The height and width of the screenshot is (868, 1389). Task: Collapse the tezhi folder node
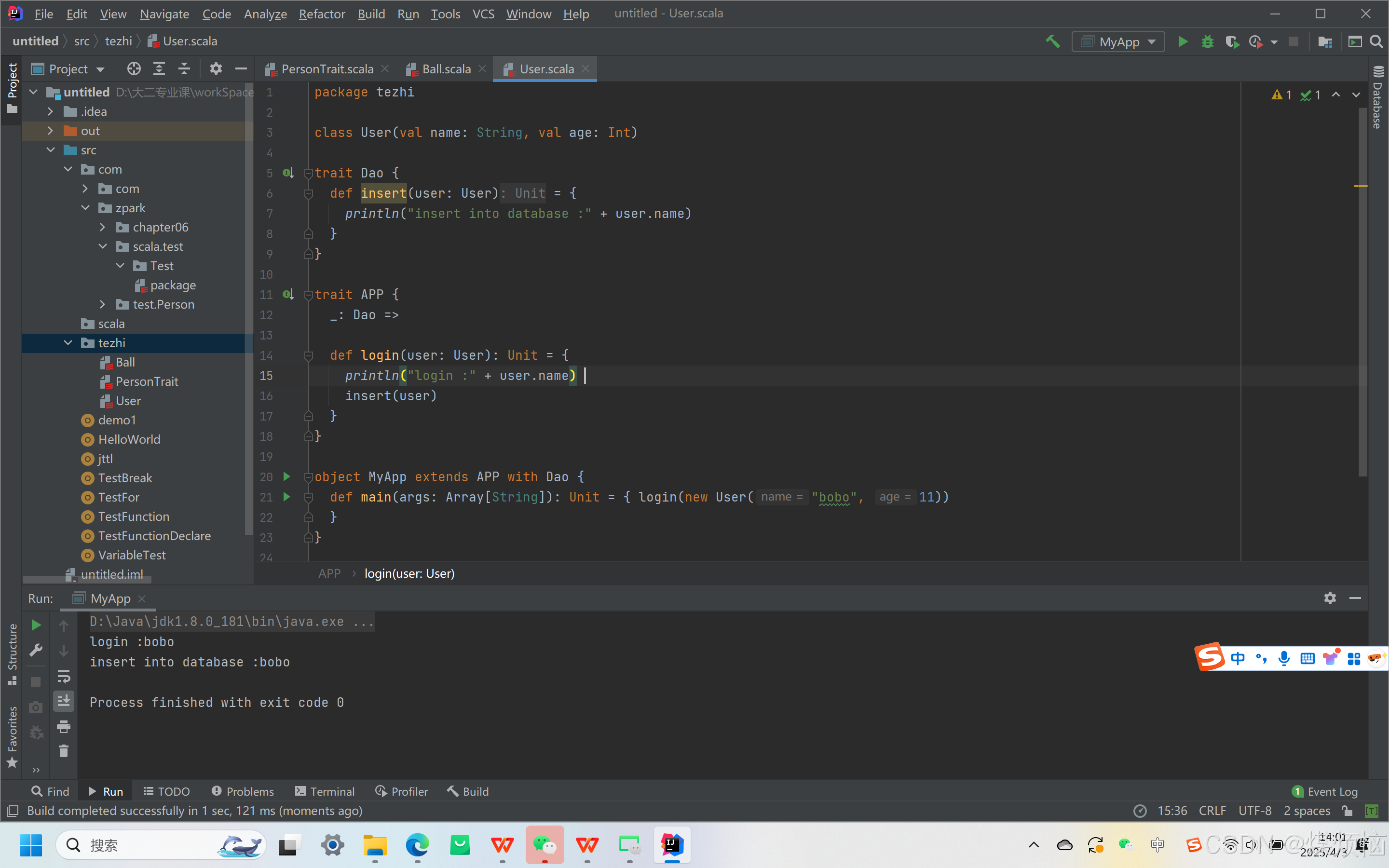[68, 343]
